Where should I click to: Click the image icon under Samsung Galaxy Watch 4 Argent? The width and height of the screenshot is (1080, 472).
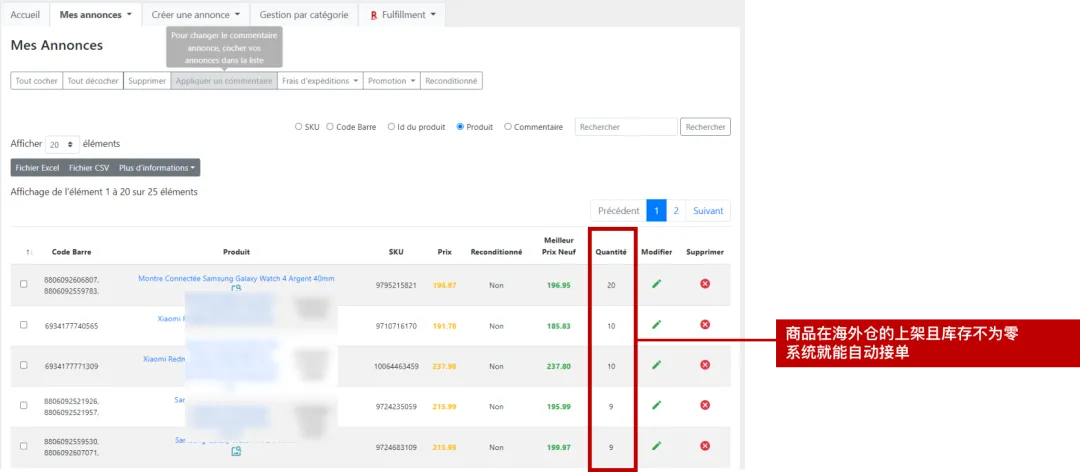236,289
